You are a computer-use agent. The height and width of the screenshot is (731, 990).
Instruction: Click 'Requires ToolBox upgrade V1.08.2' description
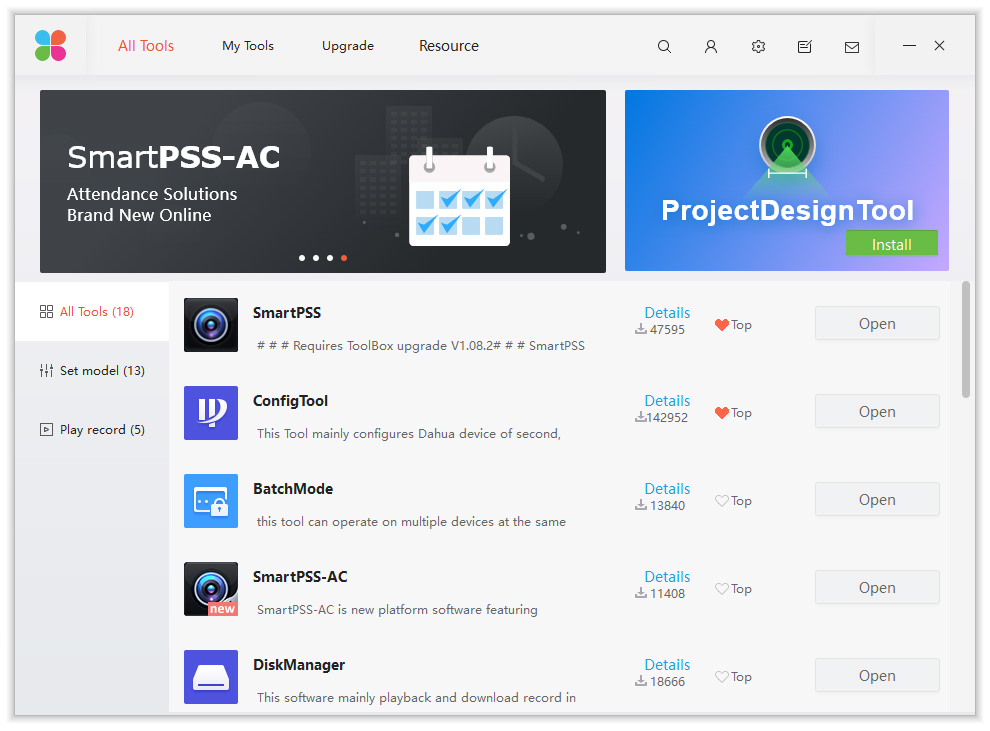pyautogui.click(x=420, y=346)
